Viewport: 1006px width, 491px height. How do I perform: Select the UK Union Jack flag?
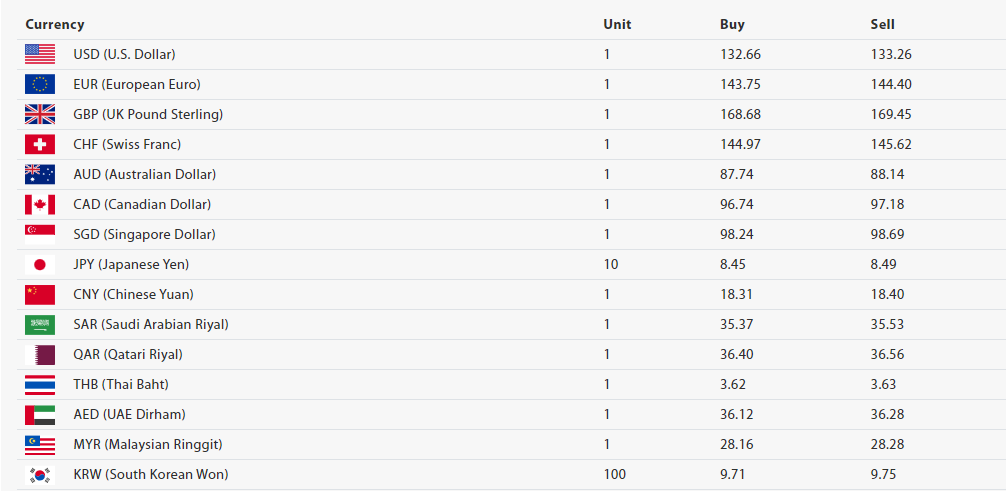pyautogui.click(x=40, y=114)
